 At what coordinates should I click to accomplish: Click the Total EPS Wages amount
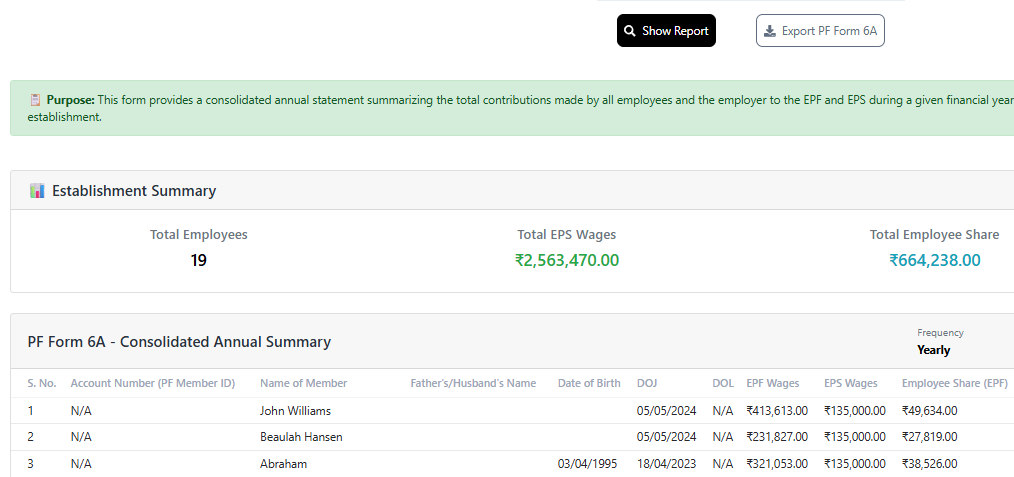point(566,260)
